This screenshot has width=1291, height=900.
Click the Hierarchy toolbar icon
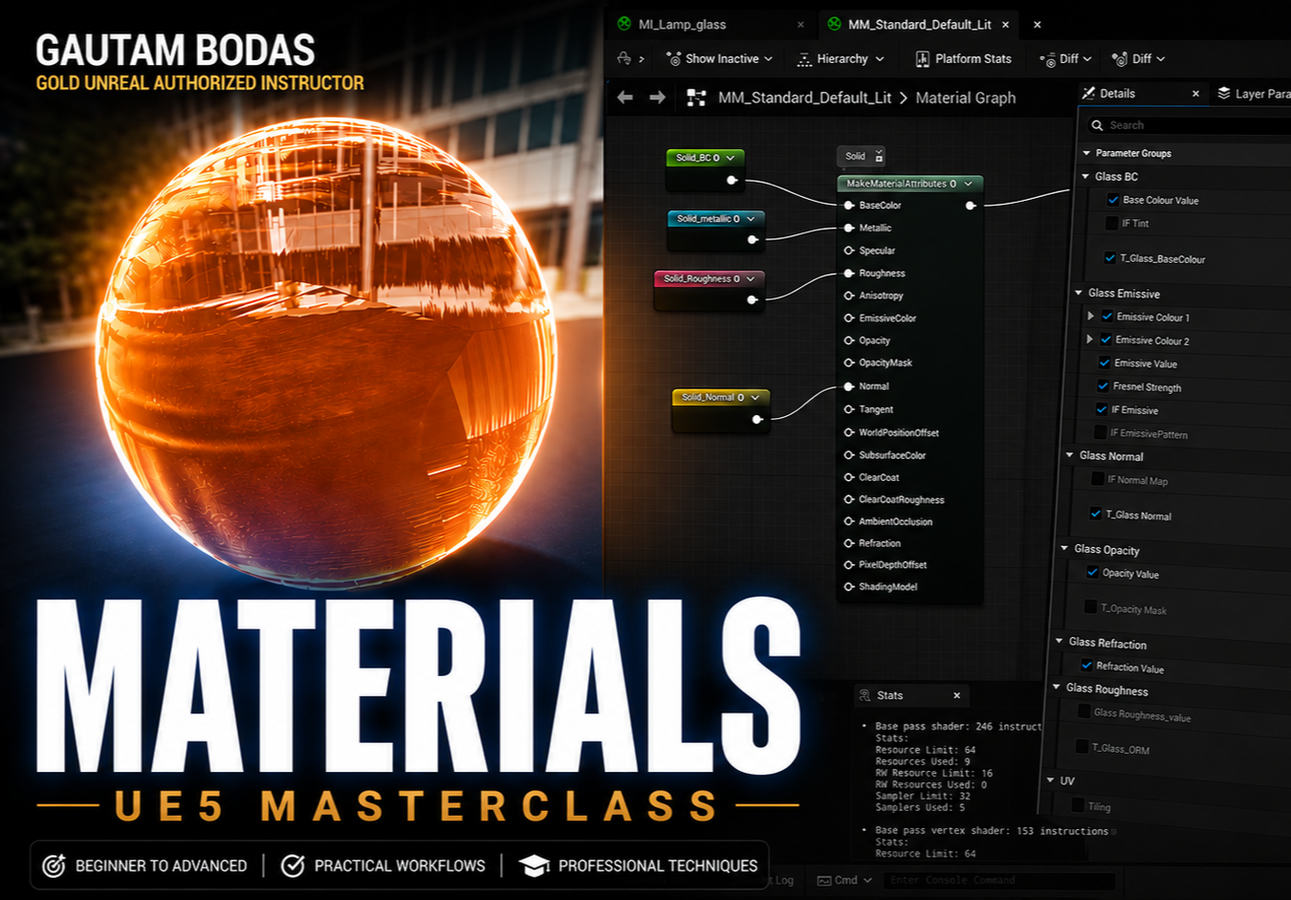tap(805, 59)
